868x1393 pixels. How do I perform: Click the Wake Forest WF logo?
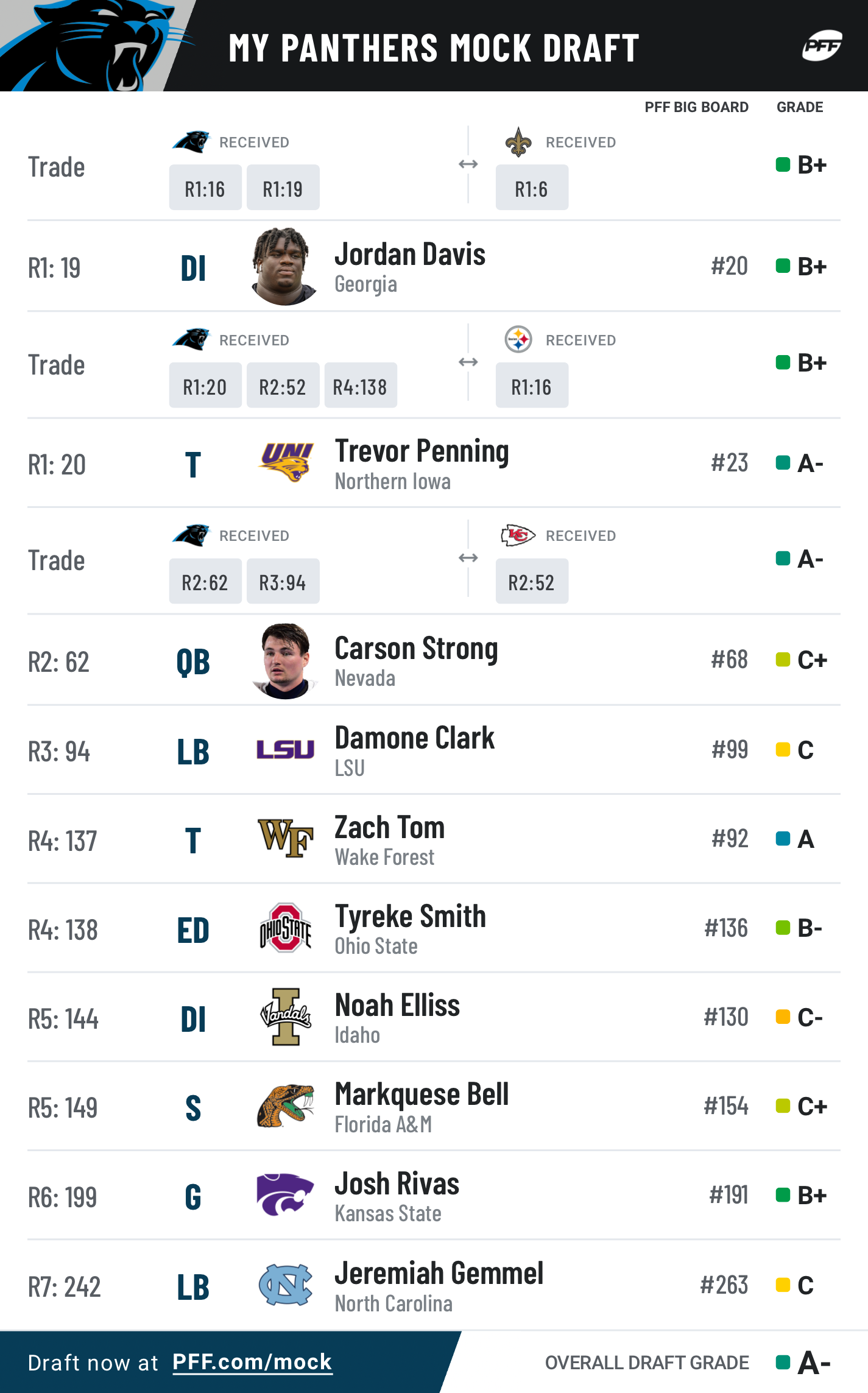click(285, 838)
